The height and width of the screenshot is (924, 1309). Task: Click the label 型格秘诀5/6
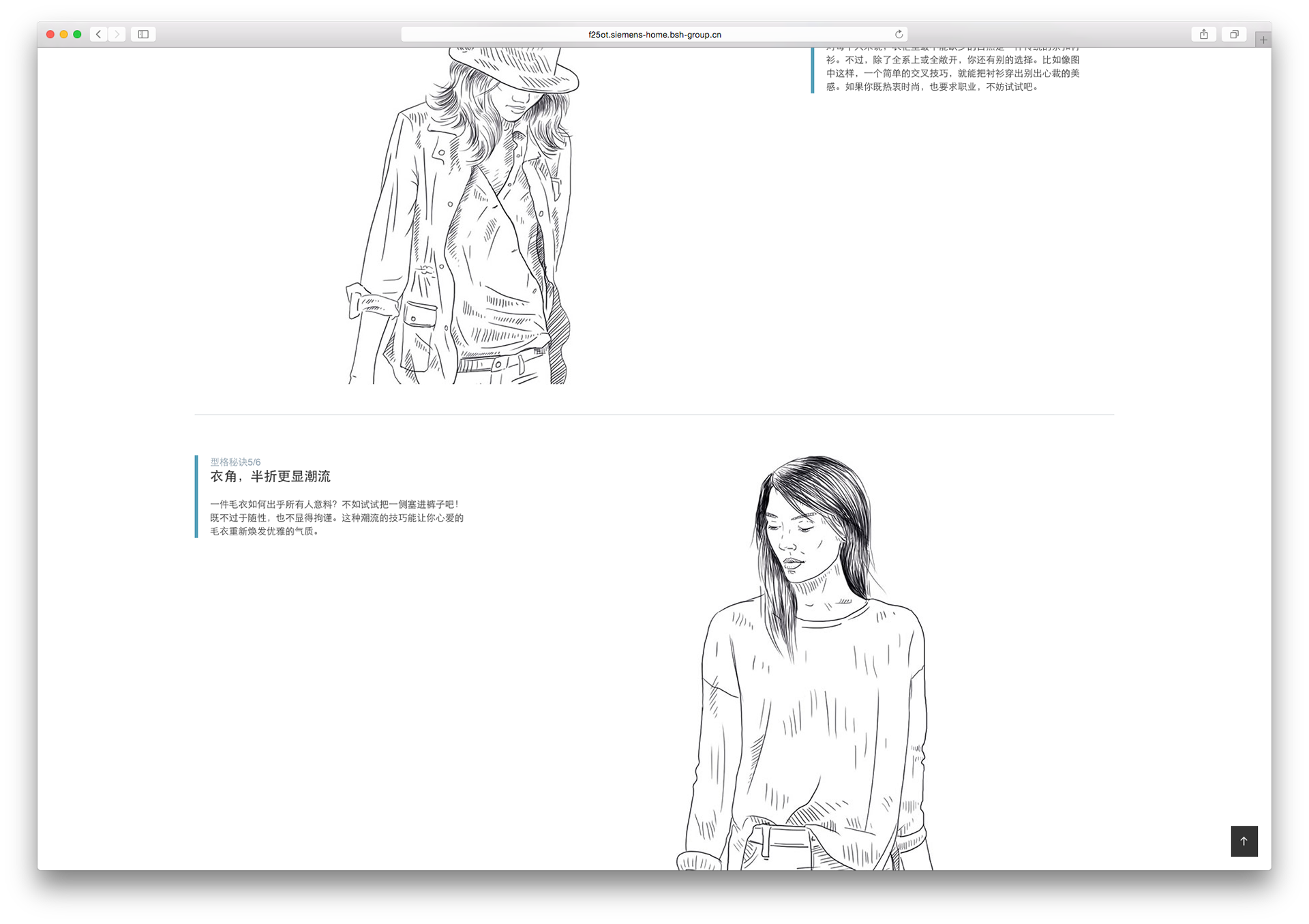tap(235, 462)
